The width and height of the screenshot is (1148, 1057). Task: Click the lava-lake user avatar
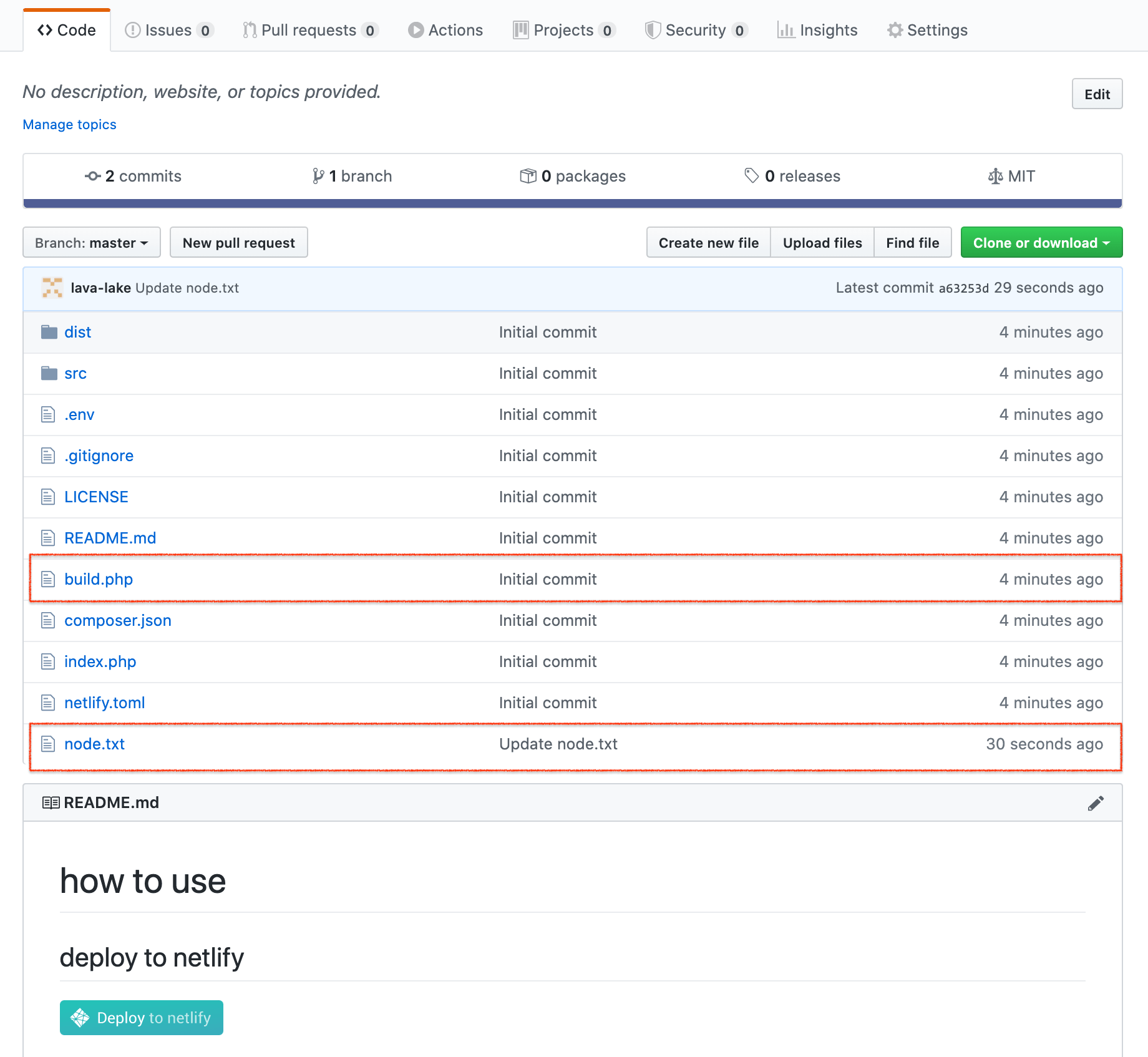click(52, 288)
